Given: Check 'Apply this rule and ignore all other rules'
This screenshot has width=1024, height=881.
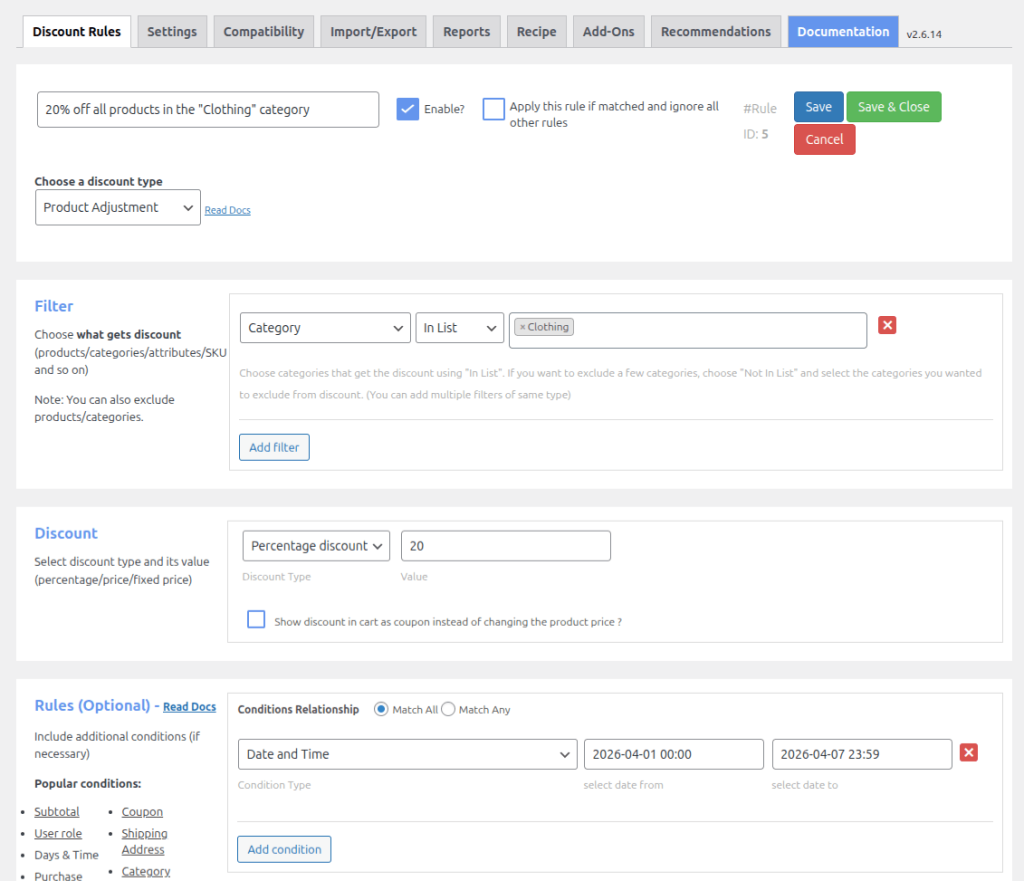Looking at the screenshot, I should click(493, 110).
